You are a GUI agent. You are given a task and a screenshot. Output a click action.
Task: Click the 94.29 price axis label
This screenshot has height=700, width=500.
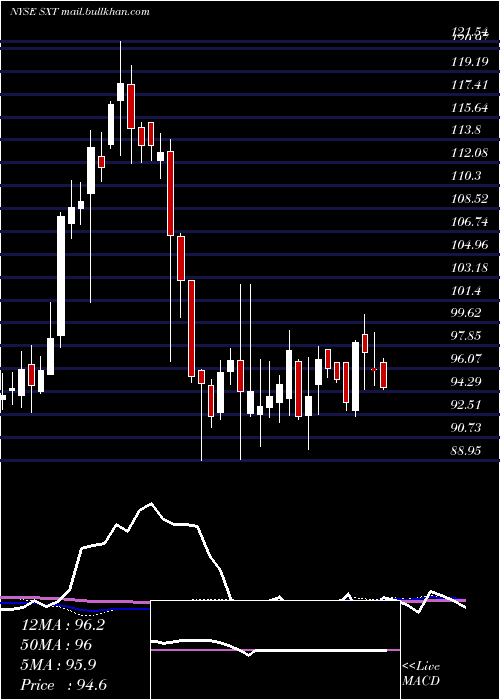tap(466, 382)
